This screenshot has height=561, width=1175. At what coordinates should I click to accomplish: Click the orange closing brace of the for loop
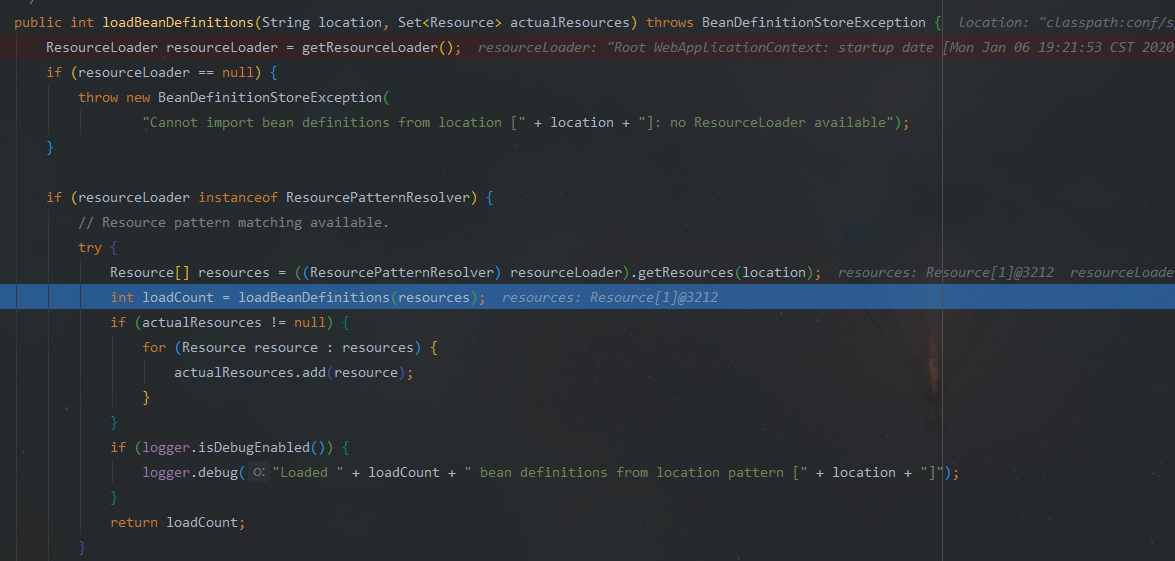pos(146,398)
